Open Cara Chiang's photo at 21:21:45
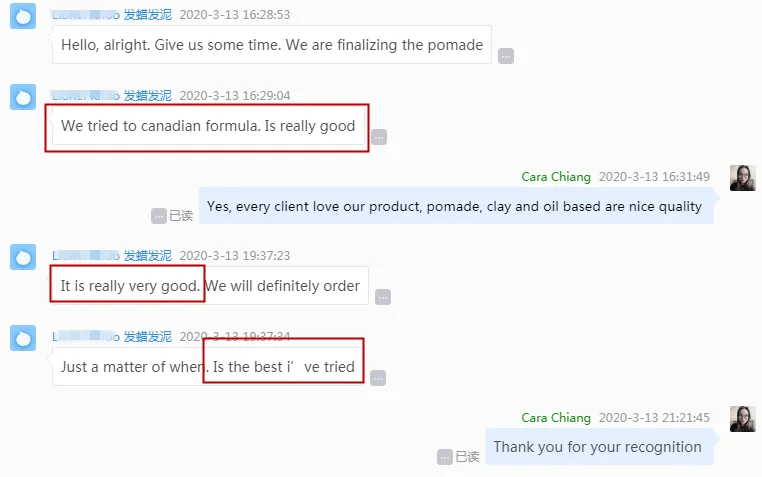Screen dimensions: 762x477 click(x=742, y=419)
